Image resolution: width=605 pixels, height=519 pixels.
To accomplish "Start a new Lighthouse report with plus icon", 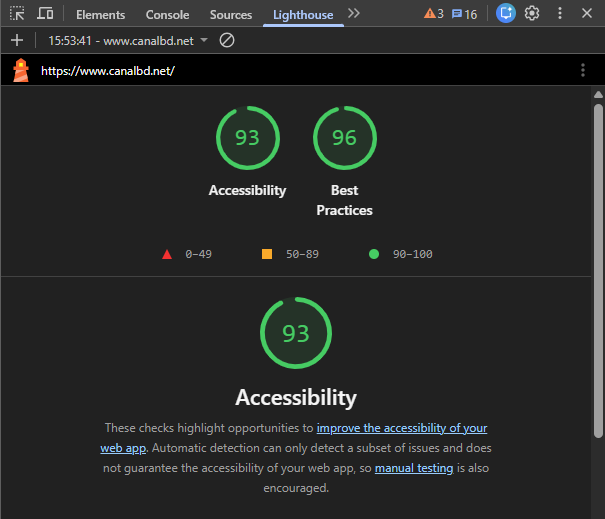I will pos(16,40).
